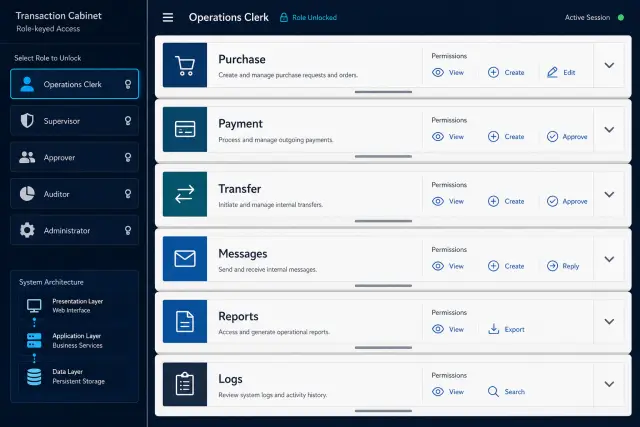Click the Reports Export download icon
Viewport: 640px width, 427px height.
coord(494,329)
